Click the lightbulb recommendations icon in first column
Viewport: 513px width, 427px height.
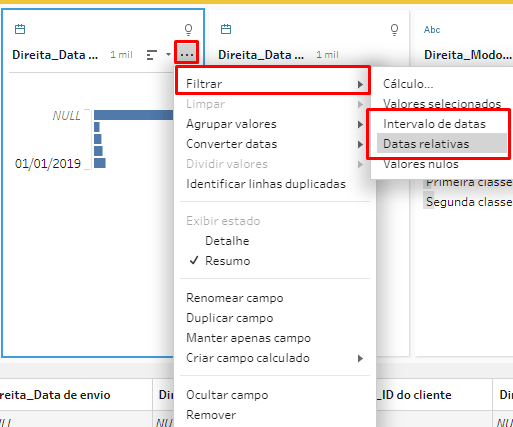(x=188, y=30)
